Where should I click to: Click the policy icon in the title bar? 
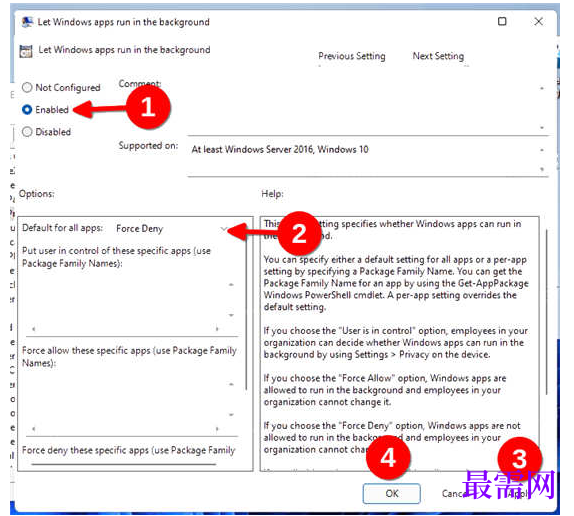[x=27, y=22]
